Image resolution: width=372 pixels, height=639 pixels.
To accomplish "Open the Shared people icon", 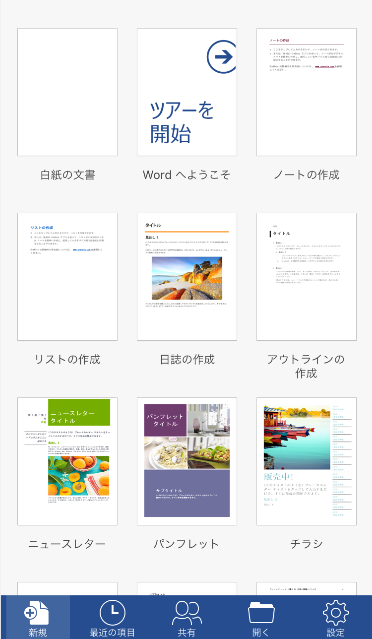I will [x=187, y=613].
